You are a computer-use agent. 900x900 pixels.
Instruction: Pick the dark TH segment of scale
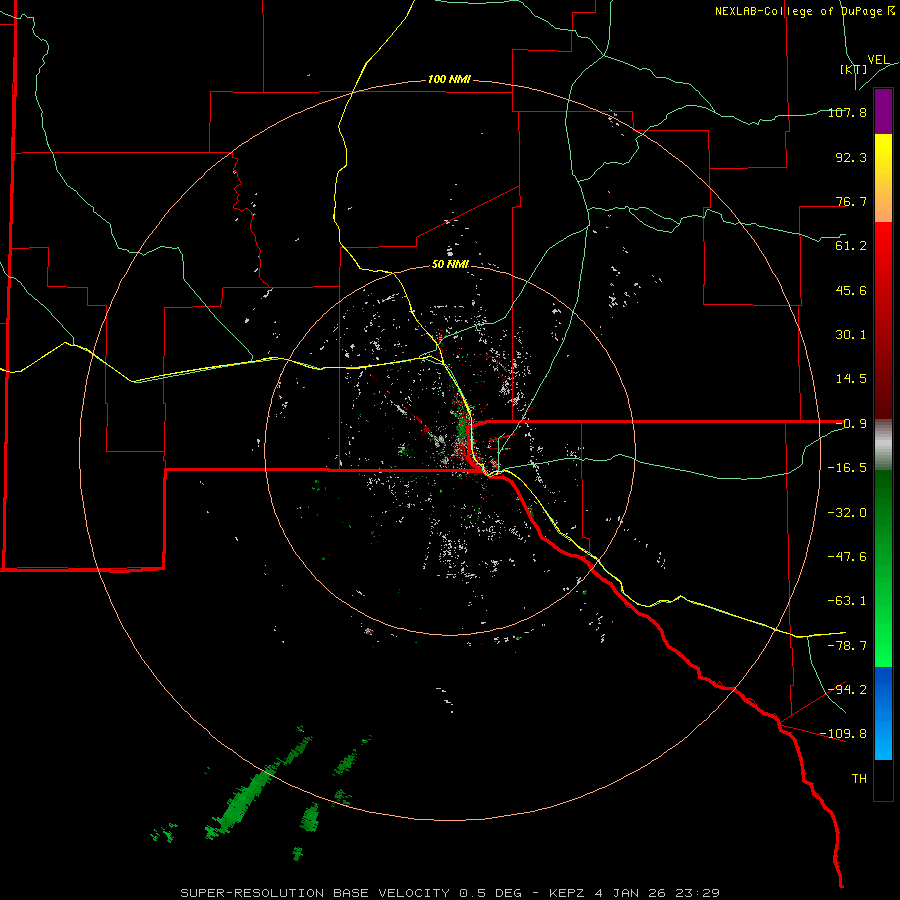point(883,780)
